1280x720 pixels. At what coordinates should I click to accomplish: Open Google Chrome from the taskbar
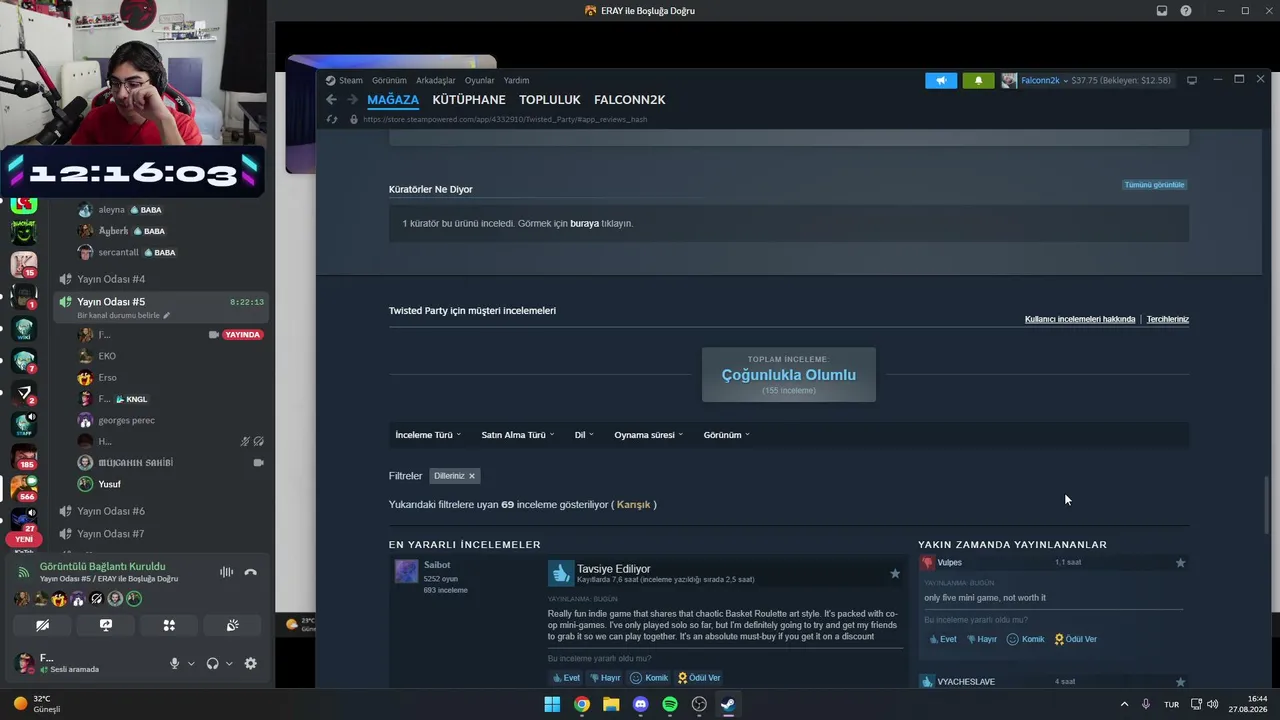(581, 704)
